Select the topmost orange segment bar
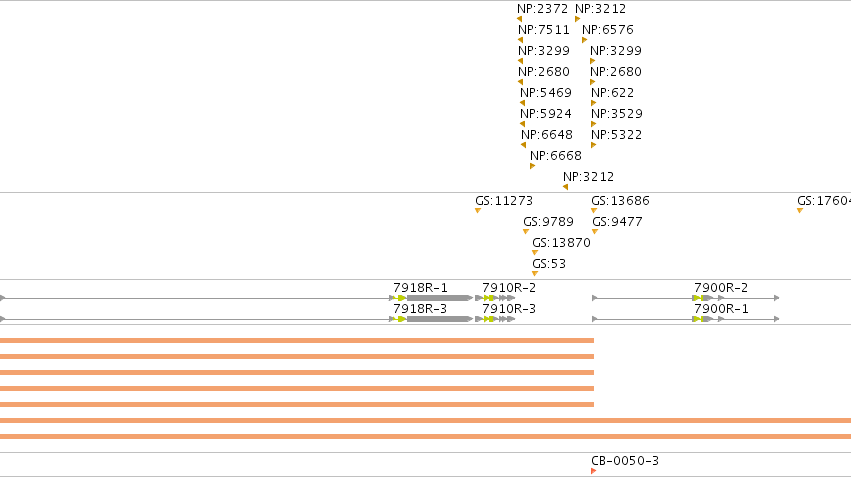The image size is (851, 477). pos(297,341)
